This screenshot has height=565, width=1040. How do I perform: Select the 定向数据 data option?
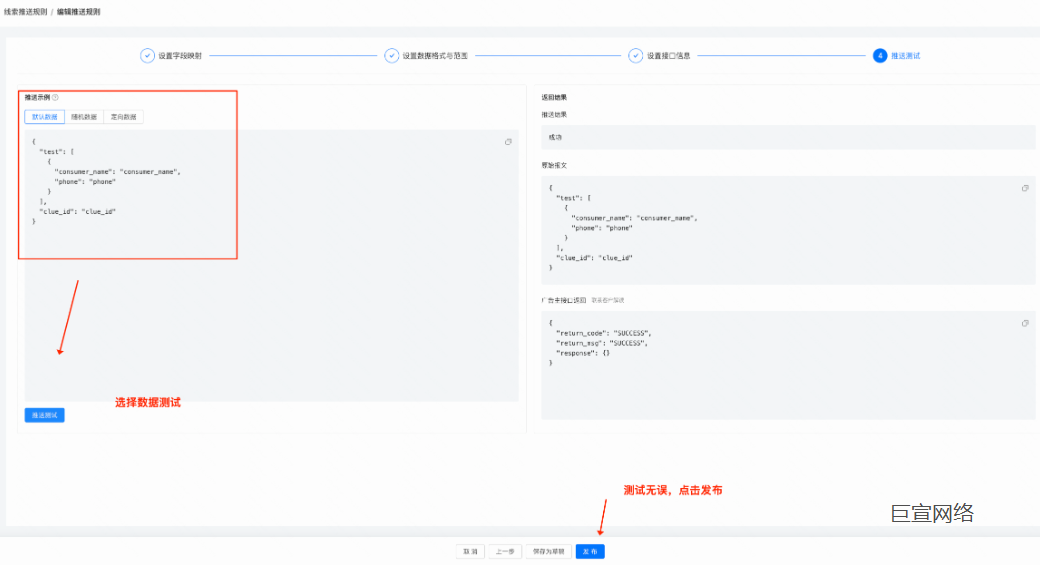tap(123, 117)
